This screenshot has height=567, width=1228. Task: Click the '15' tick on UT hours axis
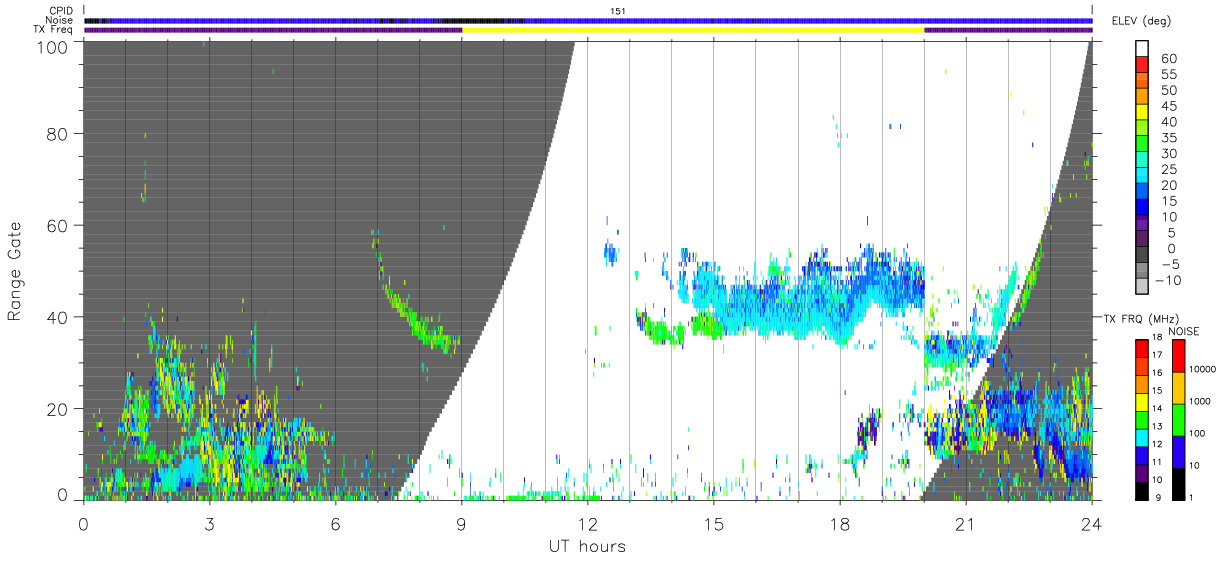(714, 524)
